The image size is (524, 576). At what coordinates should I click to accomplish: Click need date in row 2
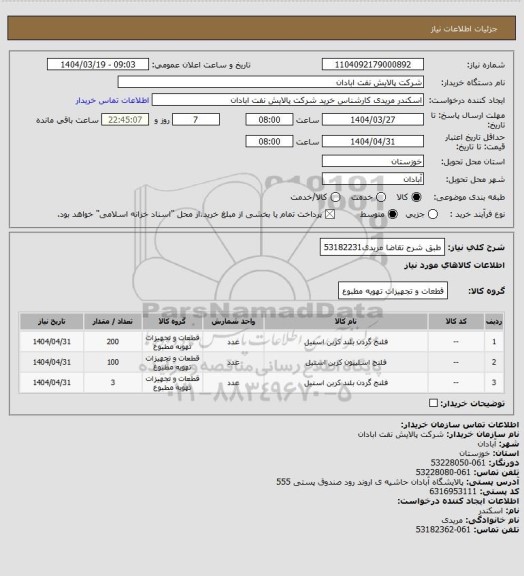point(51,362)
